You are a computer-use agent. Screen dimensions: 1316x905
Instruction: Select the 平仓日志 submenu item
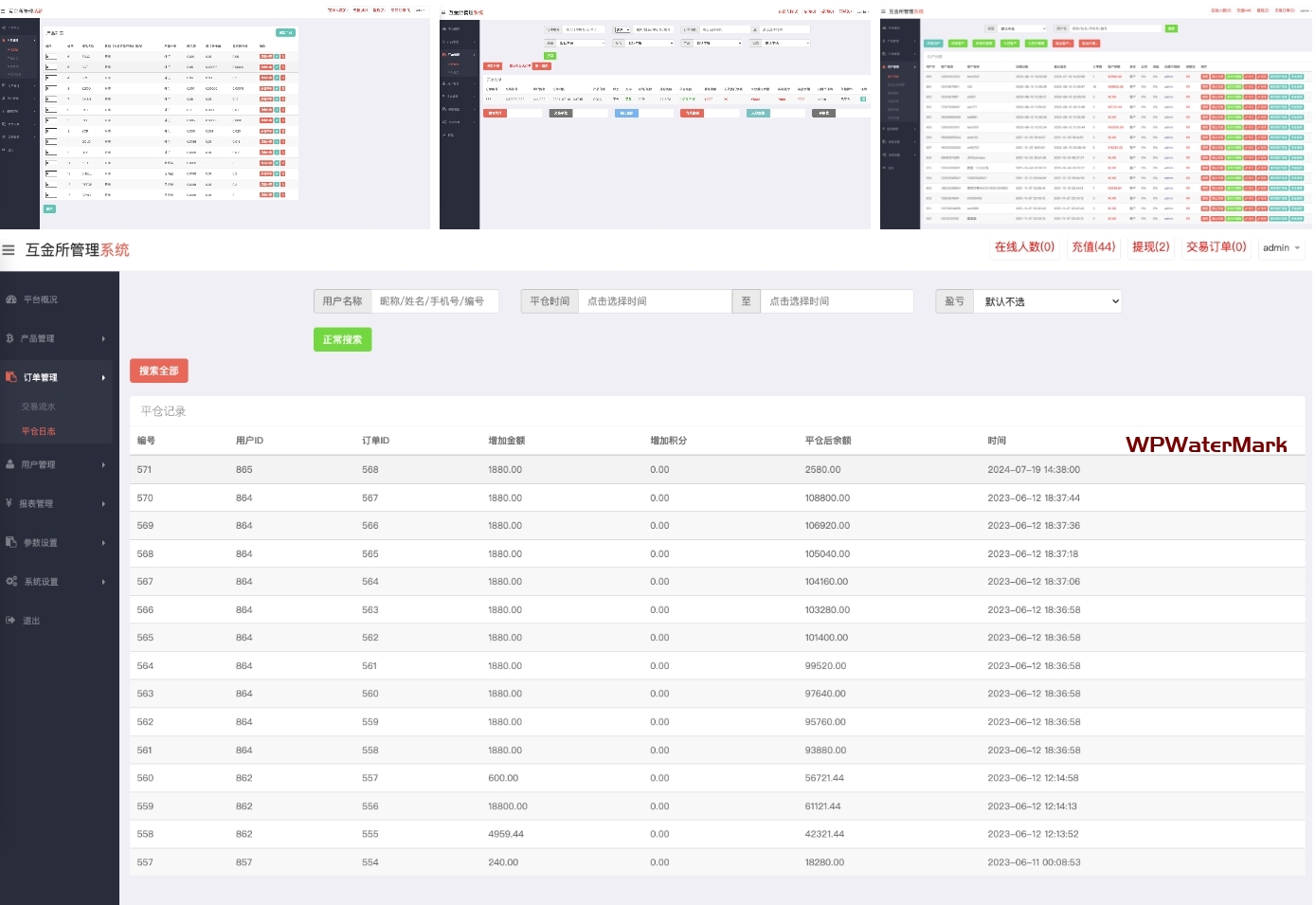tap(39, 431)
